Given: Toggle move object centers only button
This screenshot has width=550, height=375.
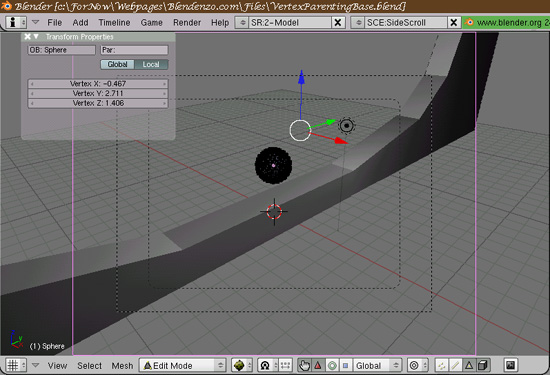Looking at the screenshot, I should 286,366.
